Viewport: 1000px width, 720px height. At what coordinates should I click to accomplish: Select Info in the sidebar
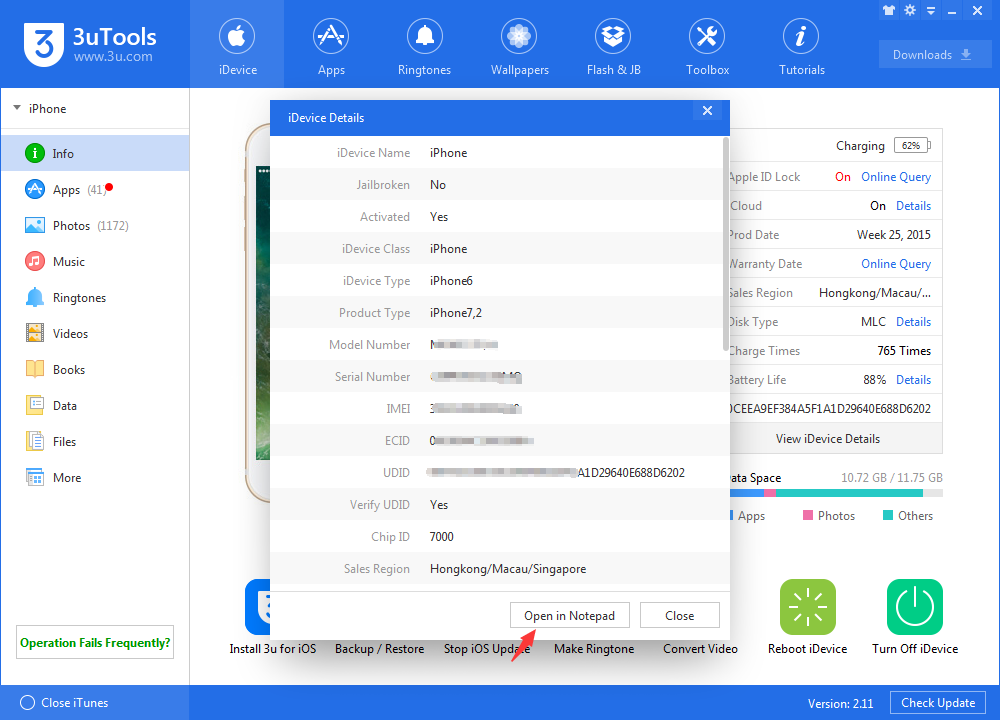95,153
